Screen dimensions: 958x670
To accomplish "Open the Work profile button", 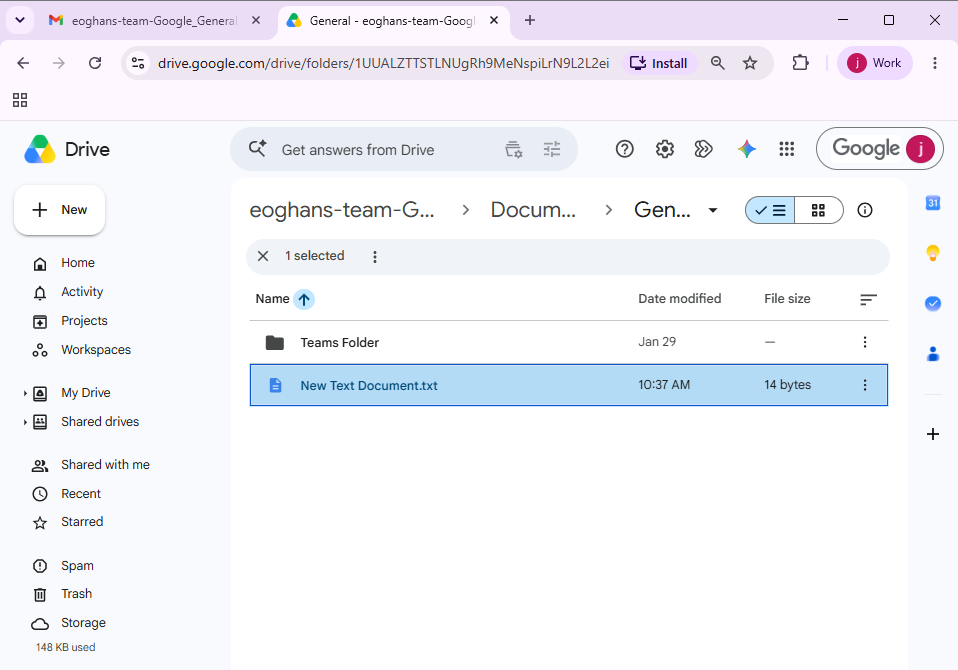I will point(875,63).
